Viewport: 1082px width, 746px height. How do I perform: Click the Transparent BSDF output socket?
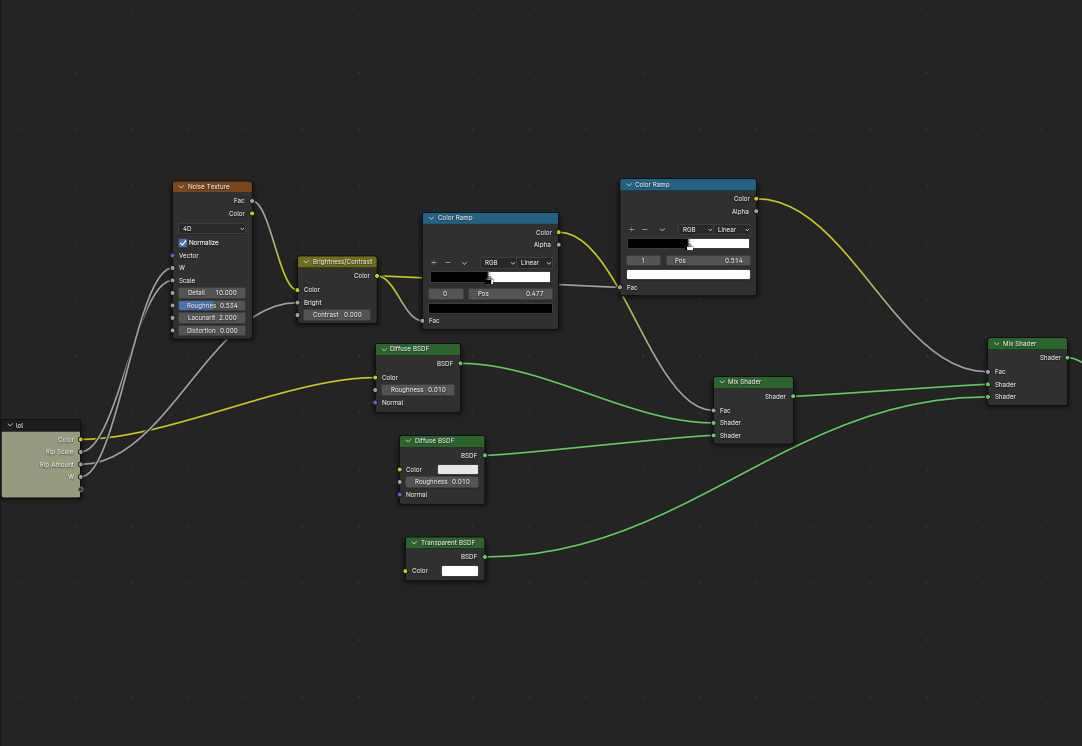tap(485, 557)
